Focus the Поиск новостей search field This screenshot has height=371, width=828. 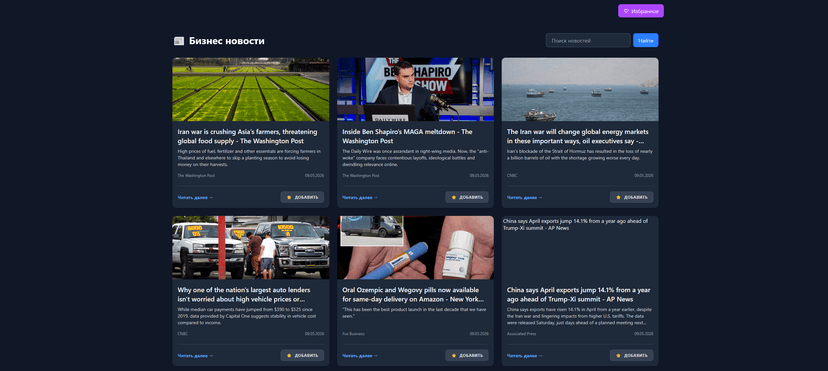[588, 41]
